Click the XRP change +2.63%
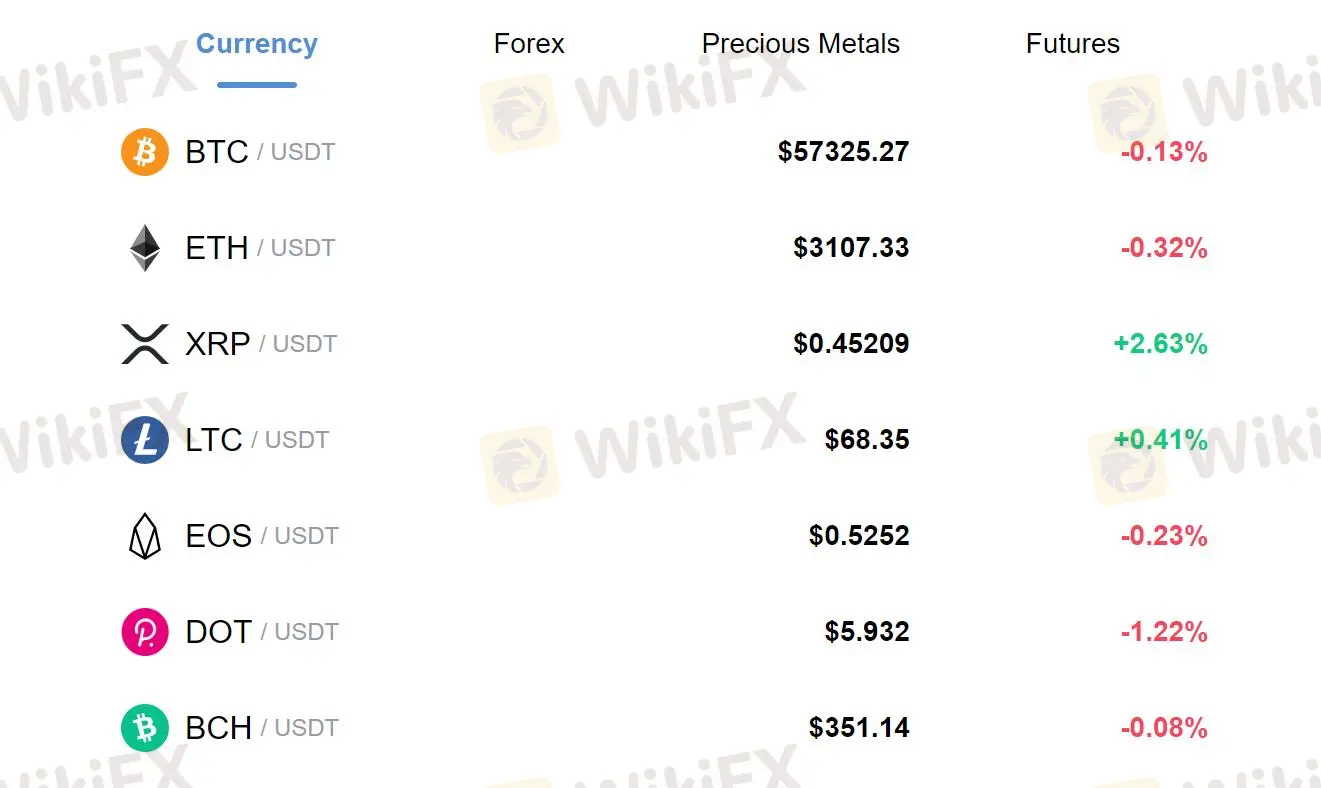The width and height of the screenshot is (1321, 788). (x=1160, y=344)
